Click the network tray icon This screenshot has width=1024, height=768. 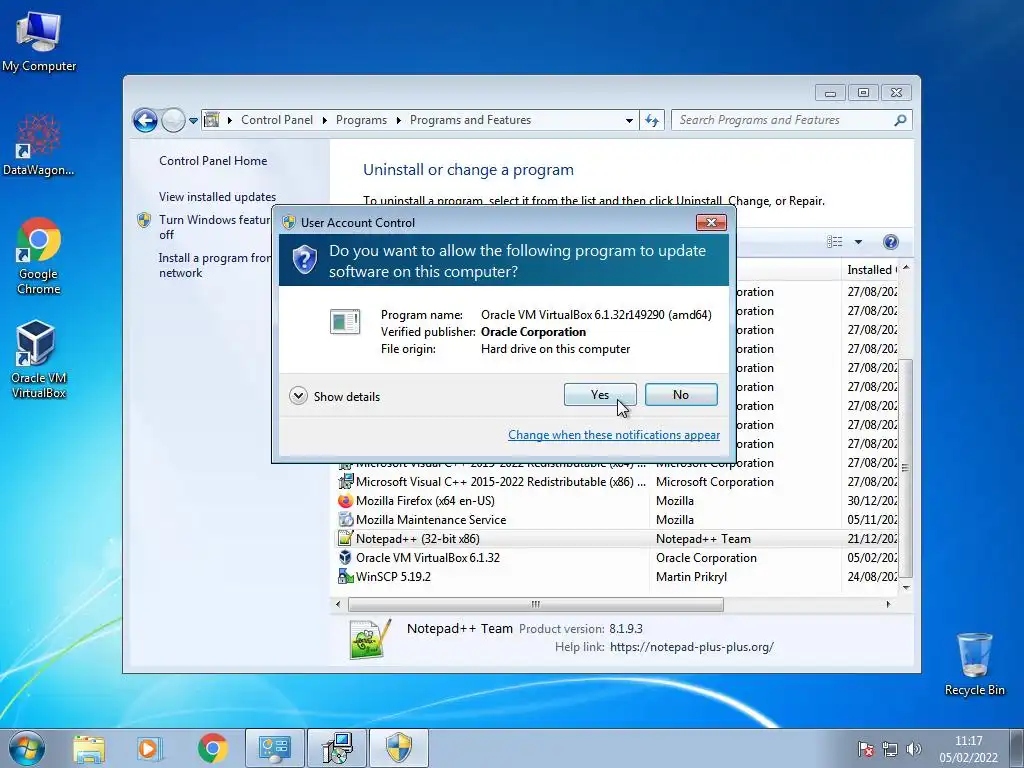point(889,749)
